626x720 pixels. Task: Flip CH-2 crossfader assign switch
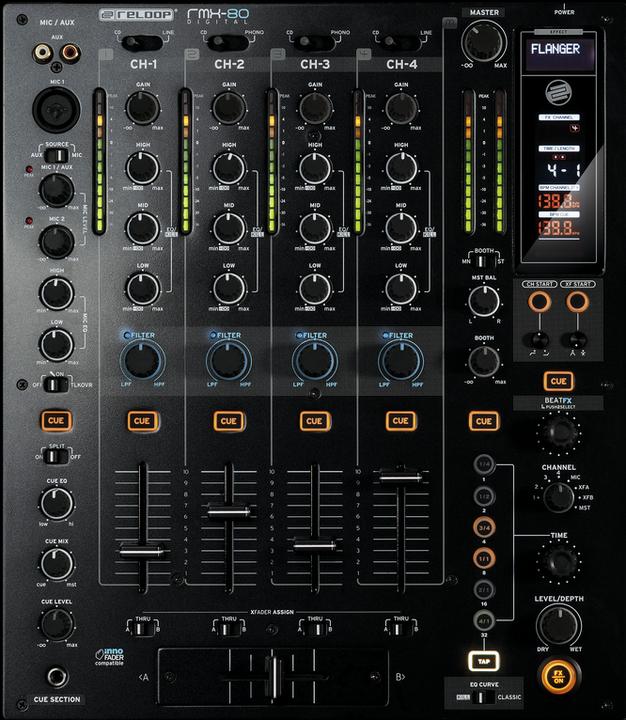coord(229,629)
